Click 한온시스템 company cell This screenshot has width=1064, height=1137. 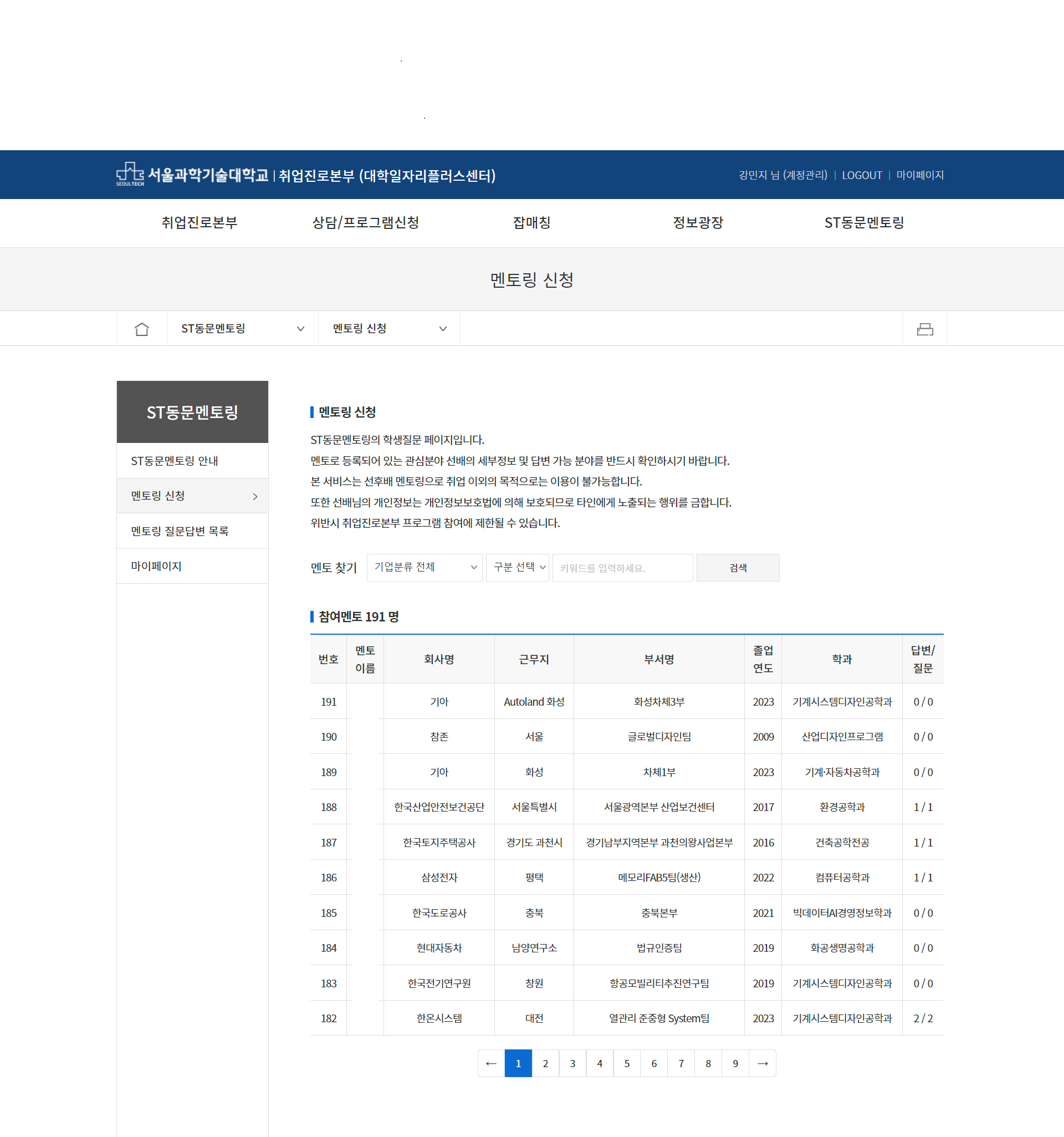point(439,1018)
